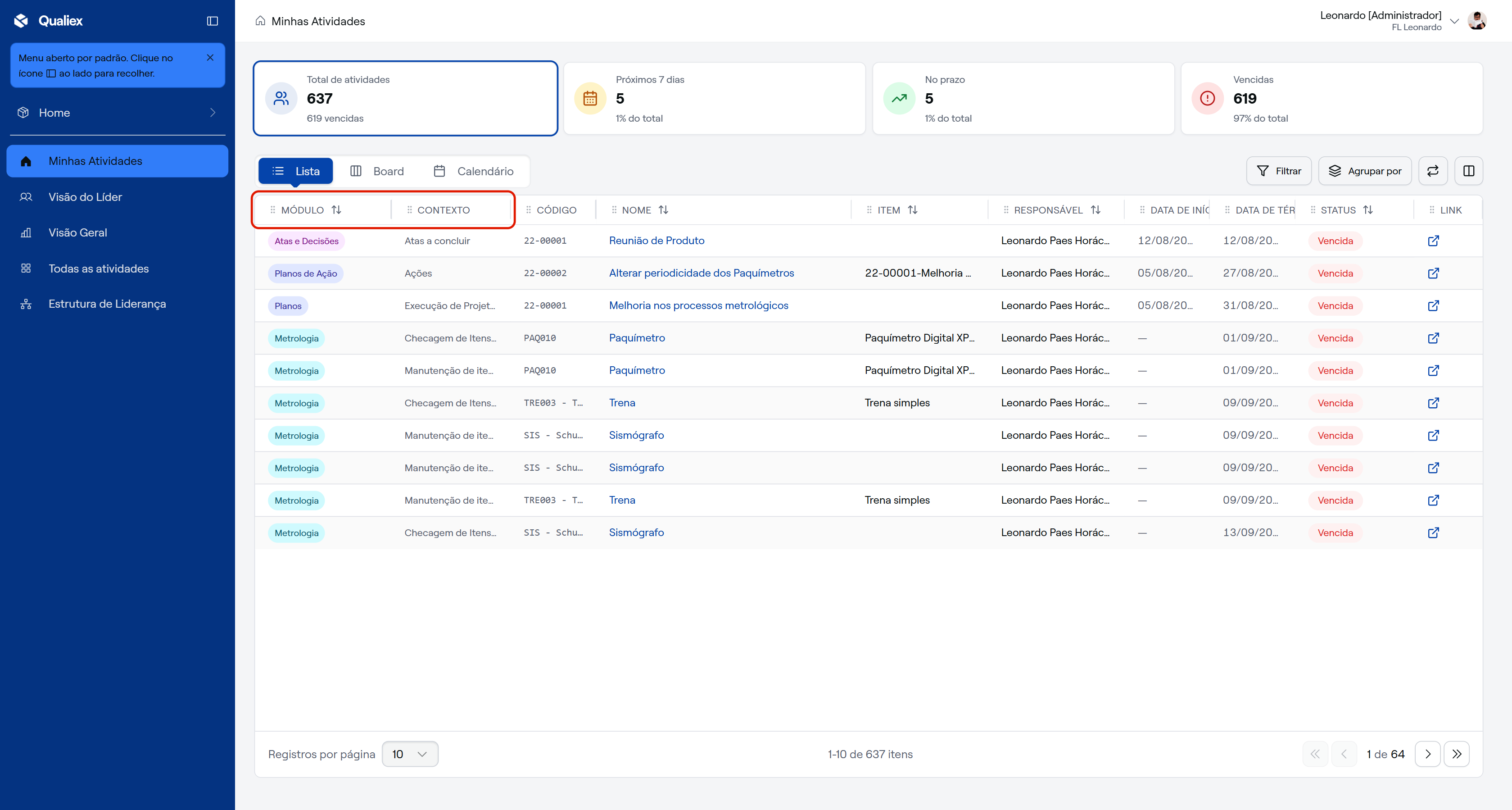Switch to the Calendário view tab
The width and height of the screenshot is (1512, 810).
(x=473, y=171)
